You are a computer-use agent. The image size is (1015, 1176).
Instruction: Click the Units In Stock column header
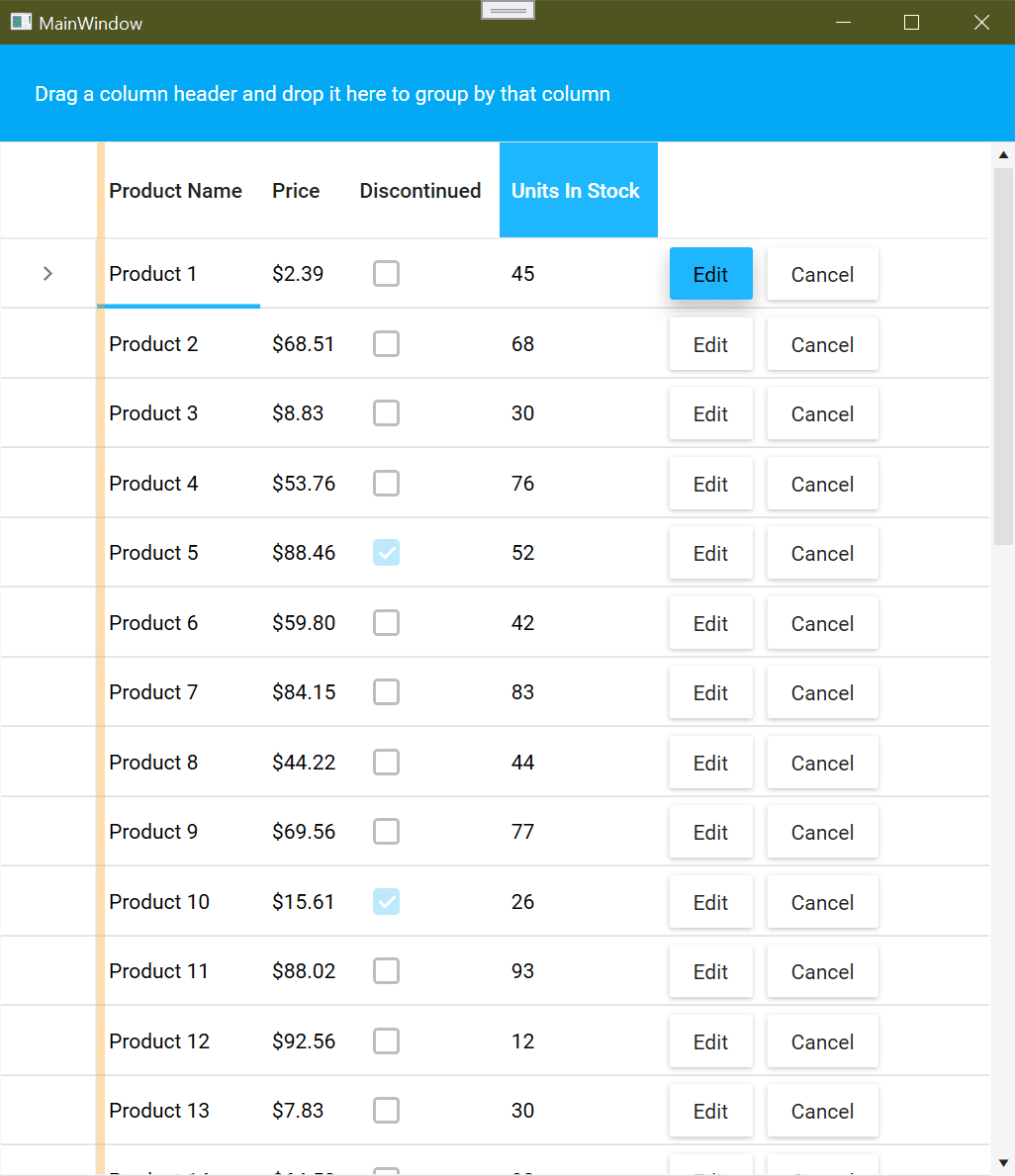576,191
